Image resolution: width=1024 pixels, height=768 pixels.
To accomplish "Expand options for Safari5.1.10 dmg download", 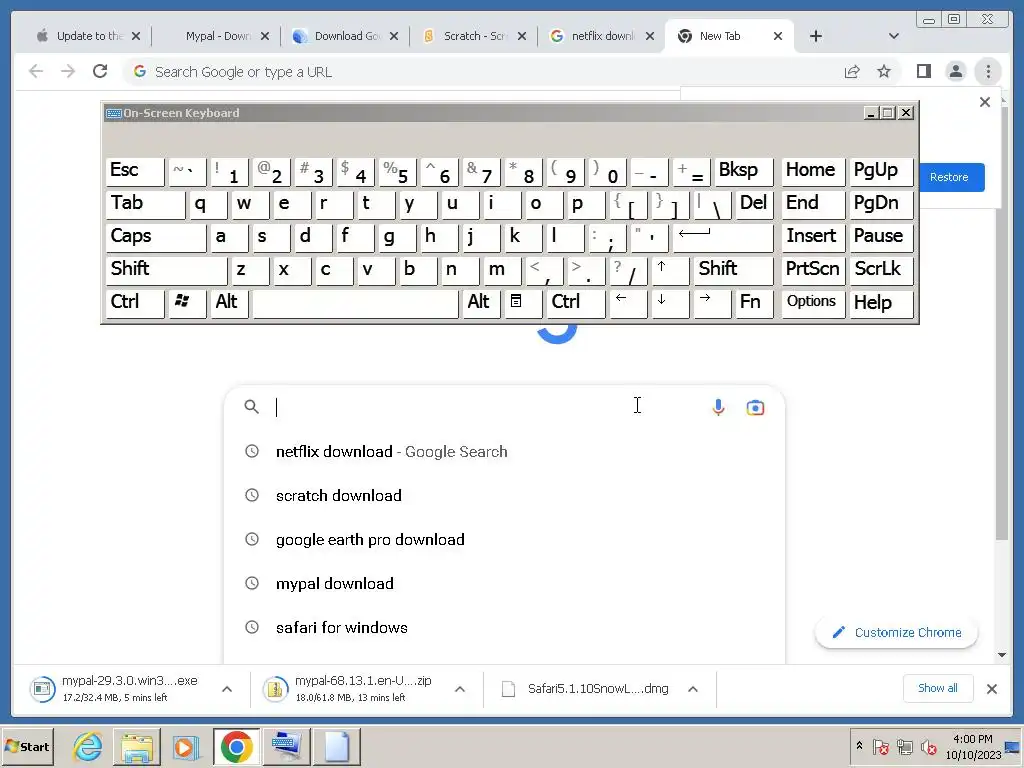I will click(693, 689).
